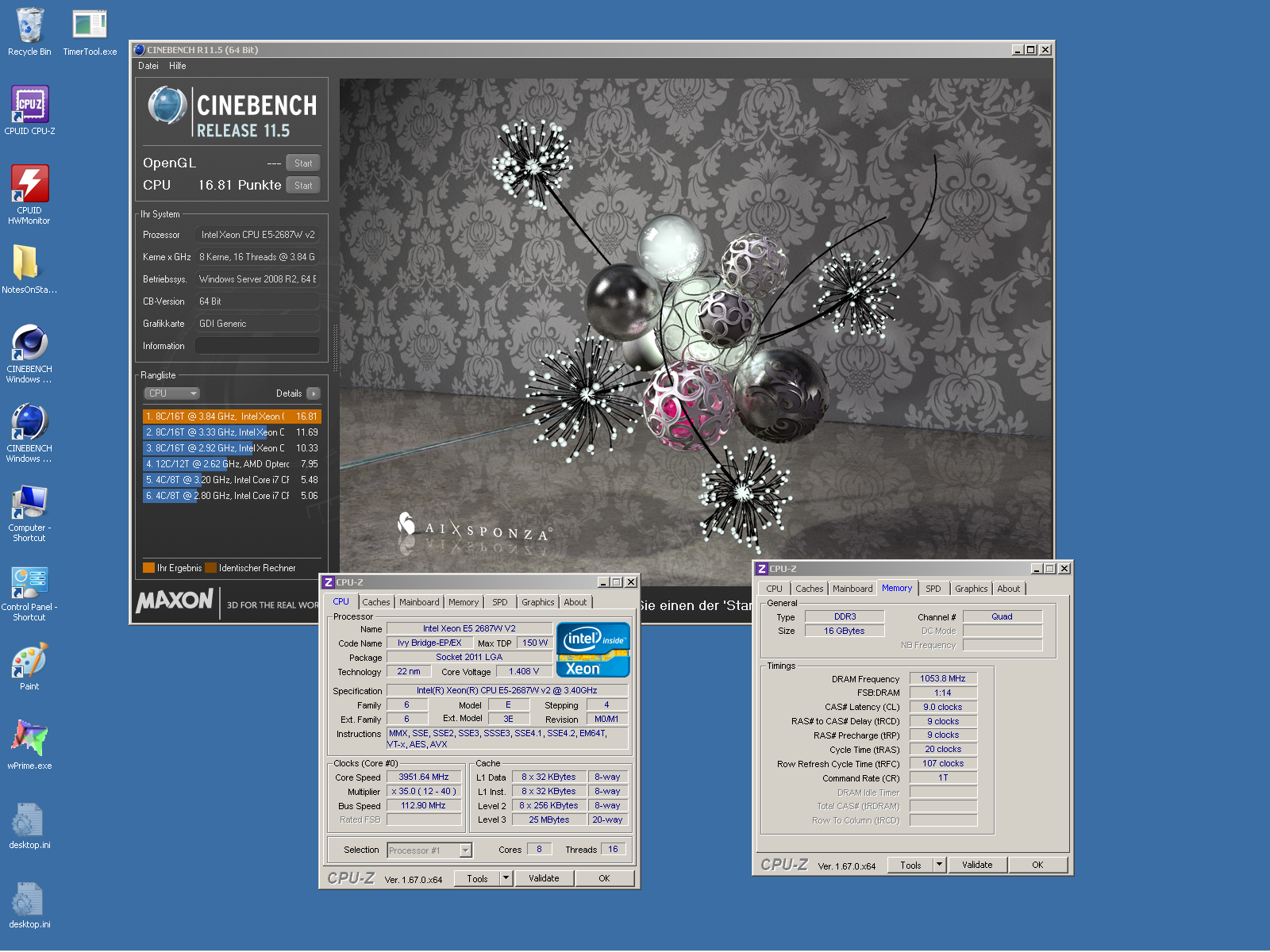The width and height of the screenshot is (1270, 952).
Task: Switch to About tab in CPU-Z CPU window
Action: (575, 602)
